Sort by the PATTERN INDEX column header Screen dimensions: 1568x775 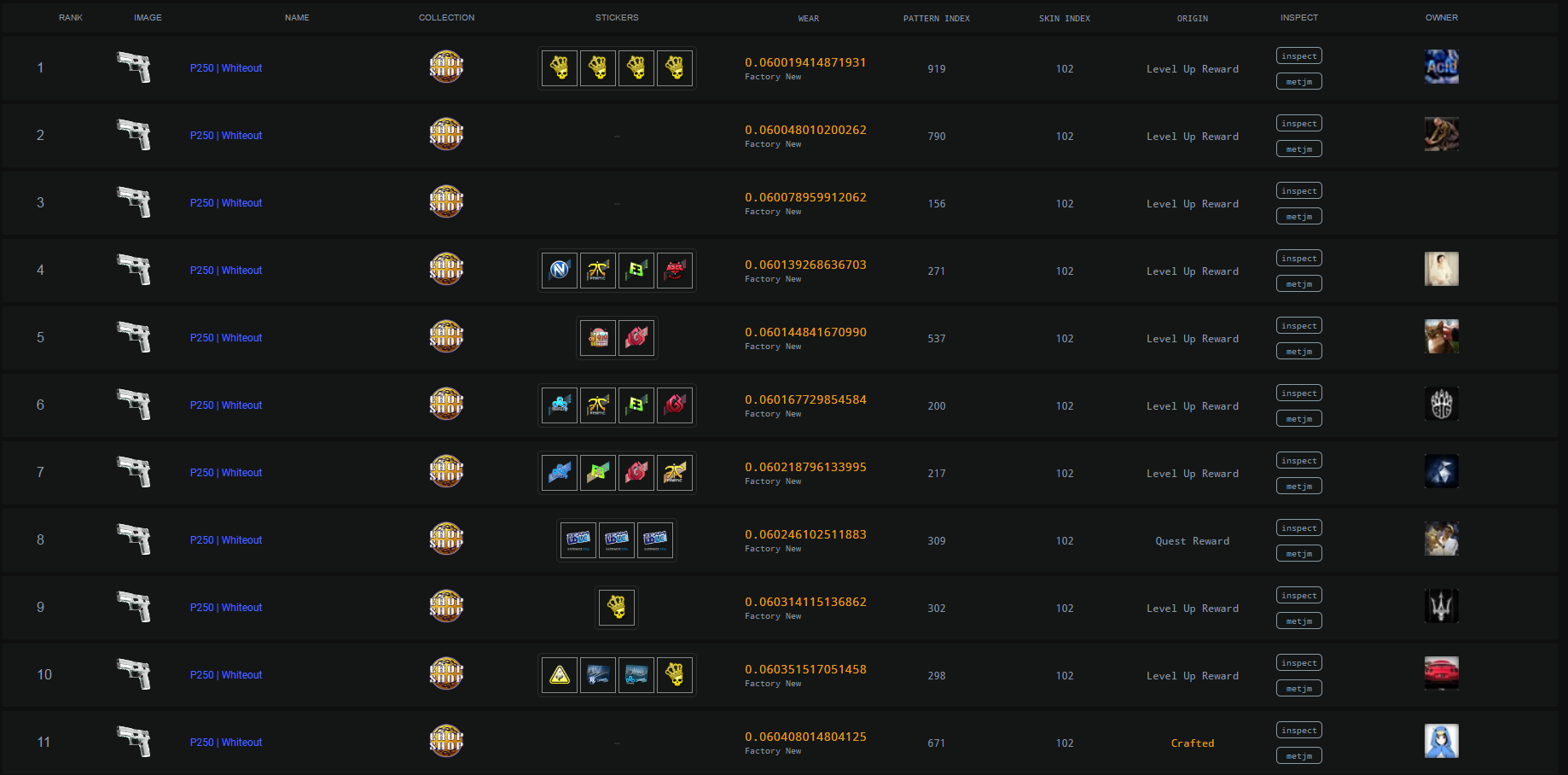[x=937, y=19]
